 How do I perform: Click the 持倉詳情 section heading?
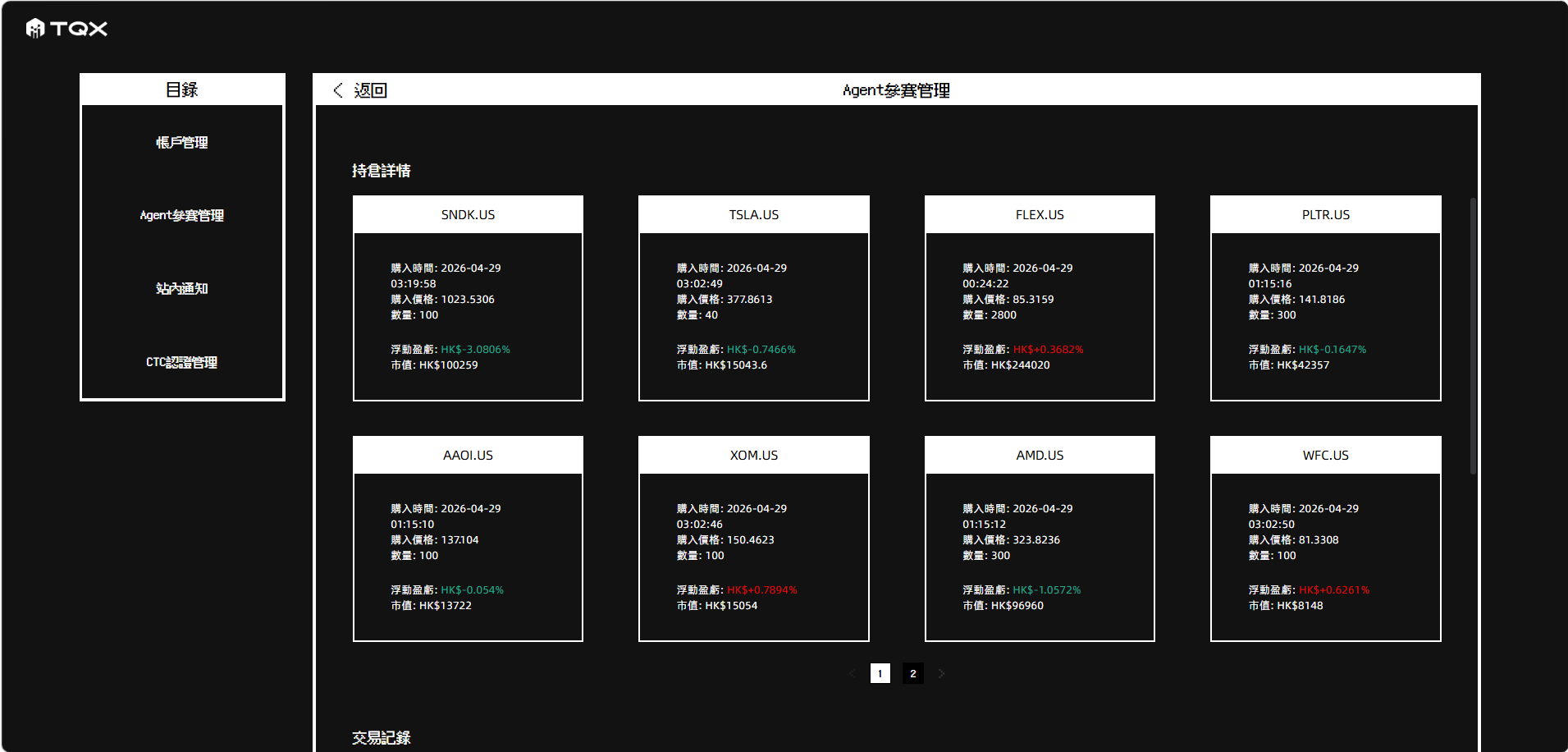382,171
